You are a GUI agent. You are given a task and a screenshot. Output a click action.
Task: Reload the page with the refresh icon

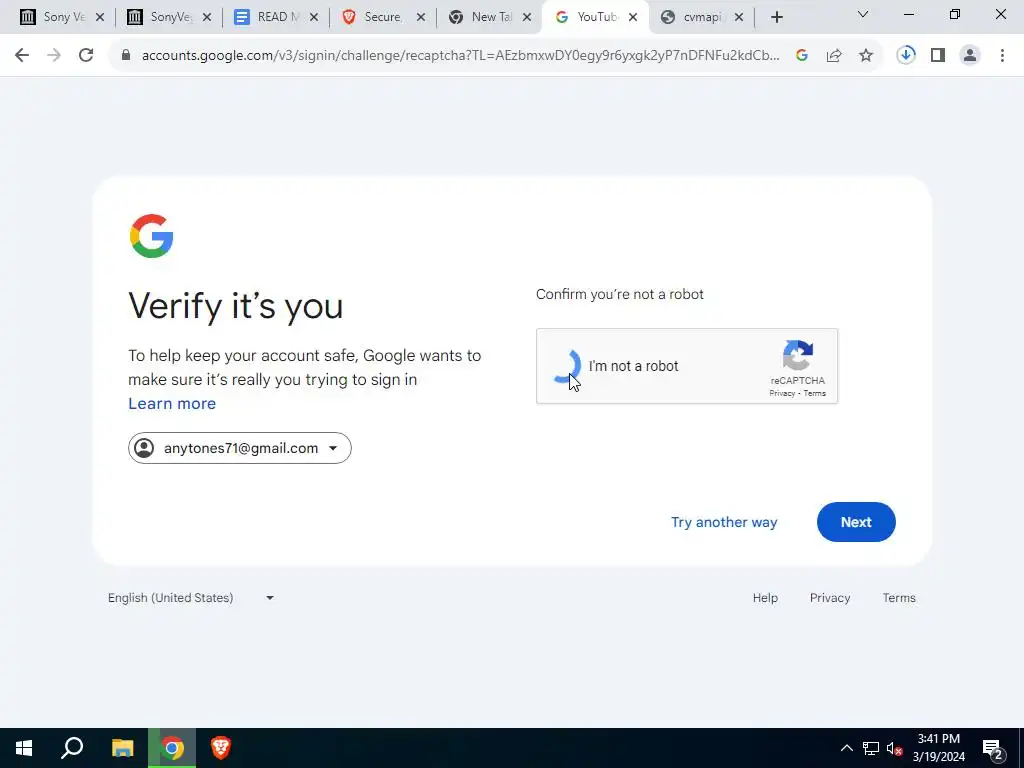86,56
